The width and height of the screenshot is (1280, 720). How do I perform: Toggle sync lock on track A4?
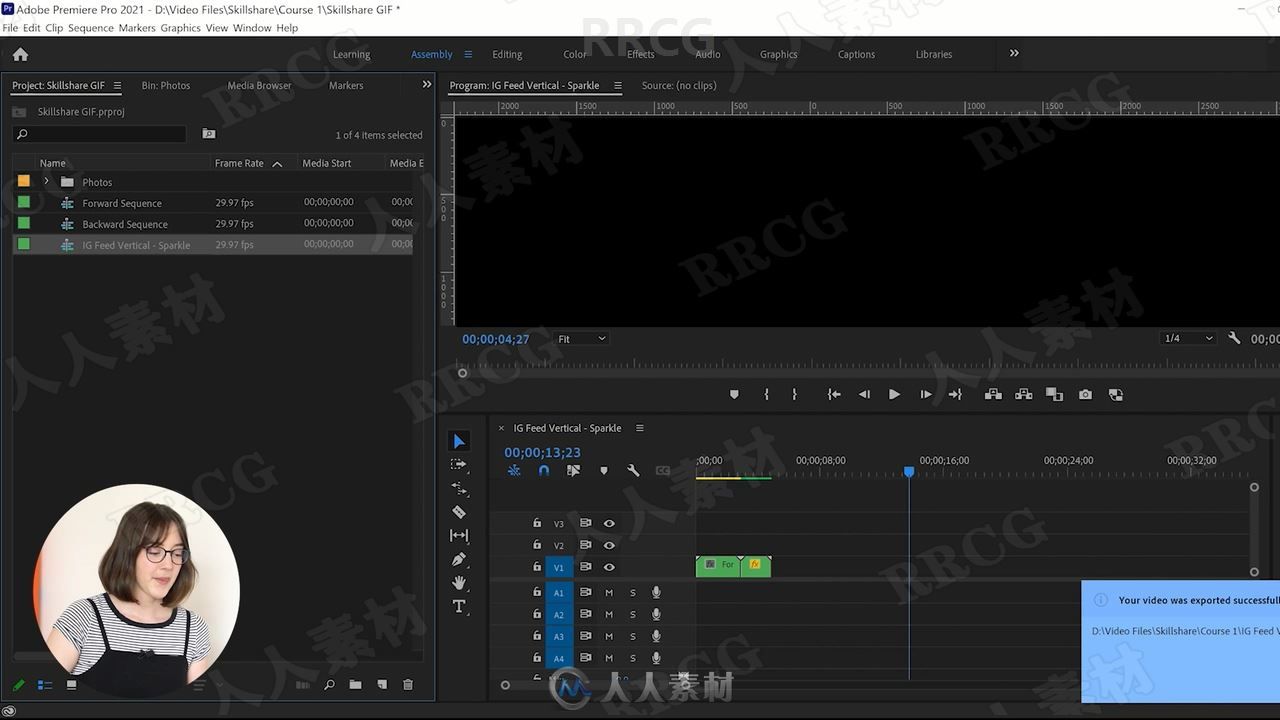pyautogui.click(x=585, y=658)
